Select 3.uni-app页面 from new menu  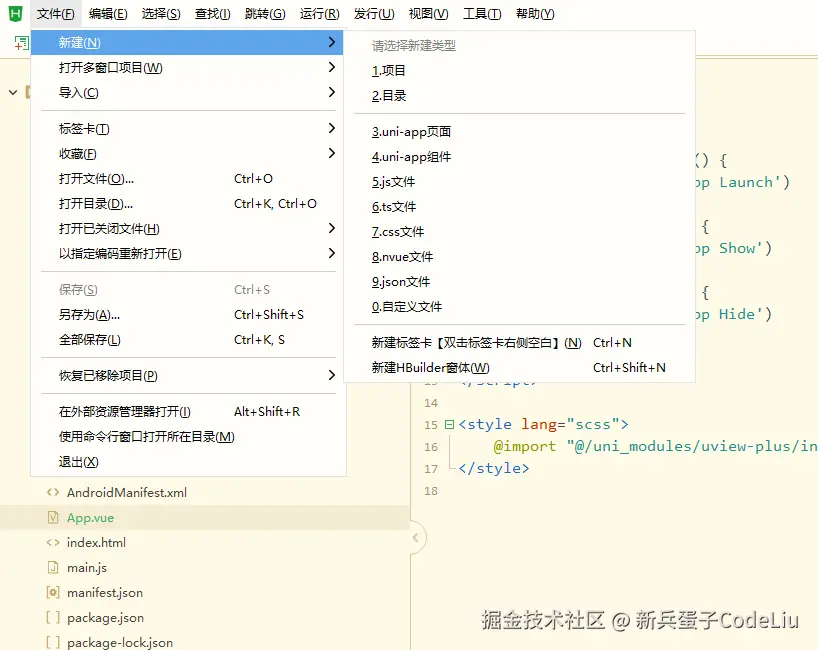tap(411, 131)
